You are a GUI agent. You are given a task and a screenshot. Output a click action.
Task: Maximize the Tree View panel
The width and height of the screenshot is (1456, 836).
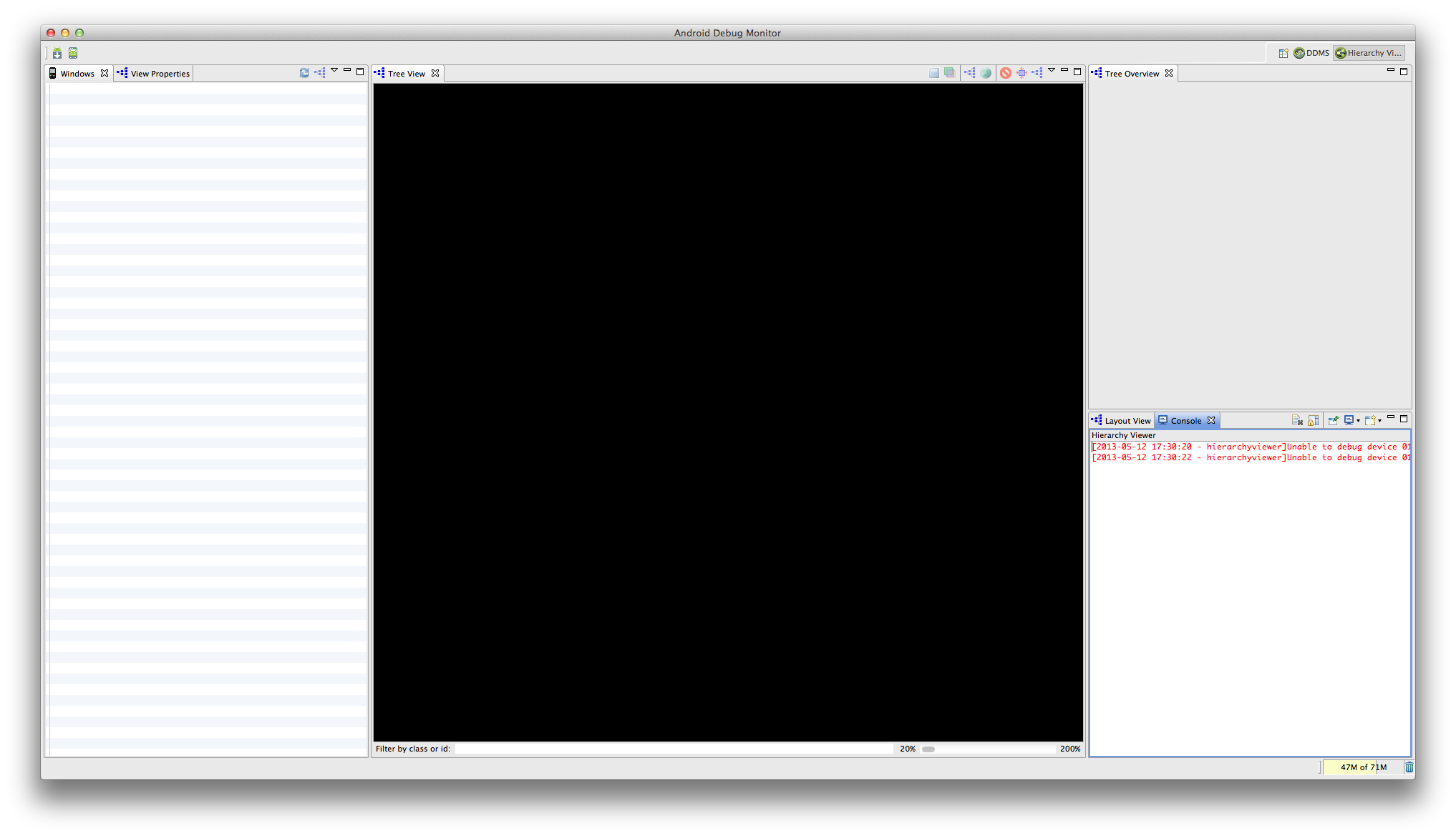pyautogui.click(x=1077, y=72)
